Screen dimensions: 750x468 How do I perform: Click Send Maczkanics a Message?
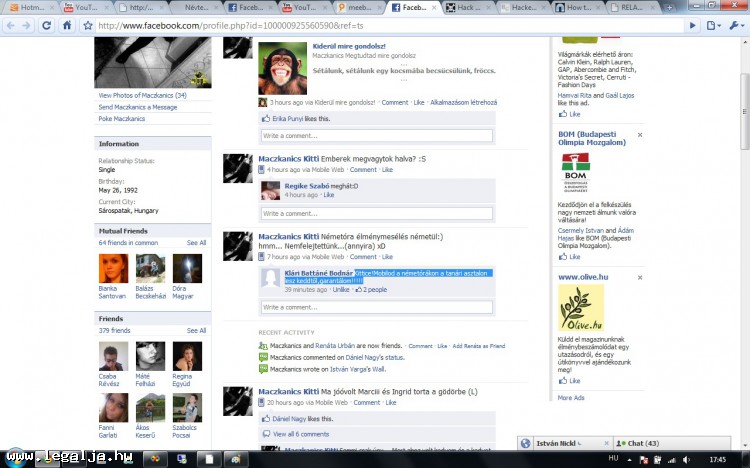(137, 107)
